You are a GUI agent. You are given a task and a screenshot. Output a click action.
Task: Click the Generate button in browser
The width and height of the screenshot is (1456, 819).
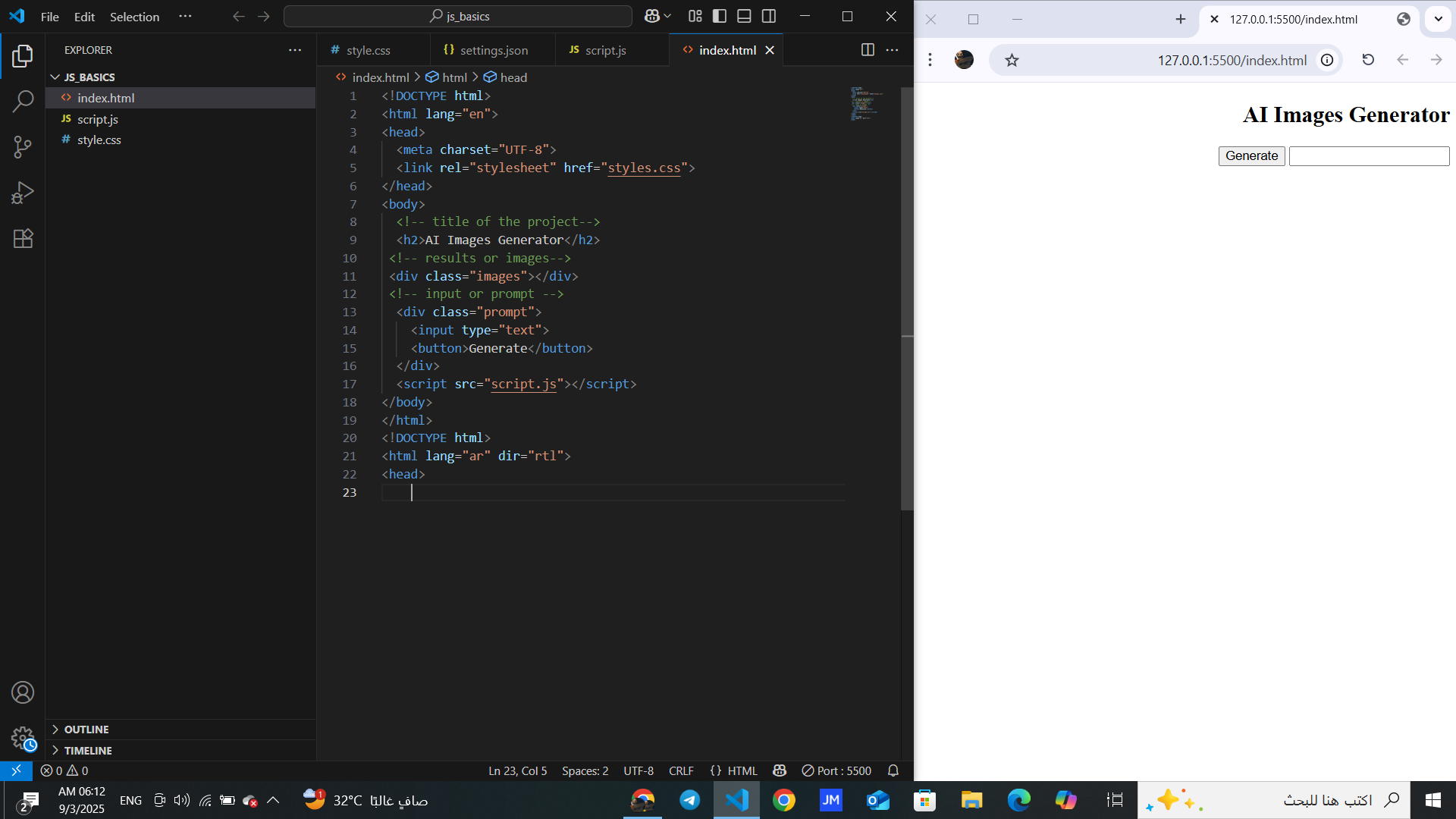1251,155
